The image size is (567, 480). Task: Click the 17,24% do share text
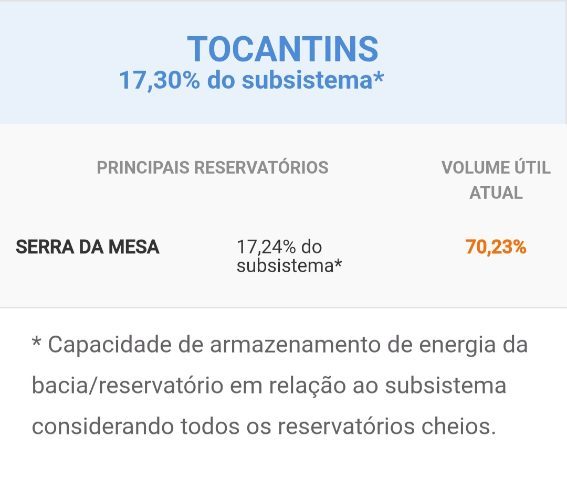coord(279,247)
